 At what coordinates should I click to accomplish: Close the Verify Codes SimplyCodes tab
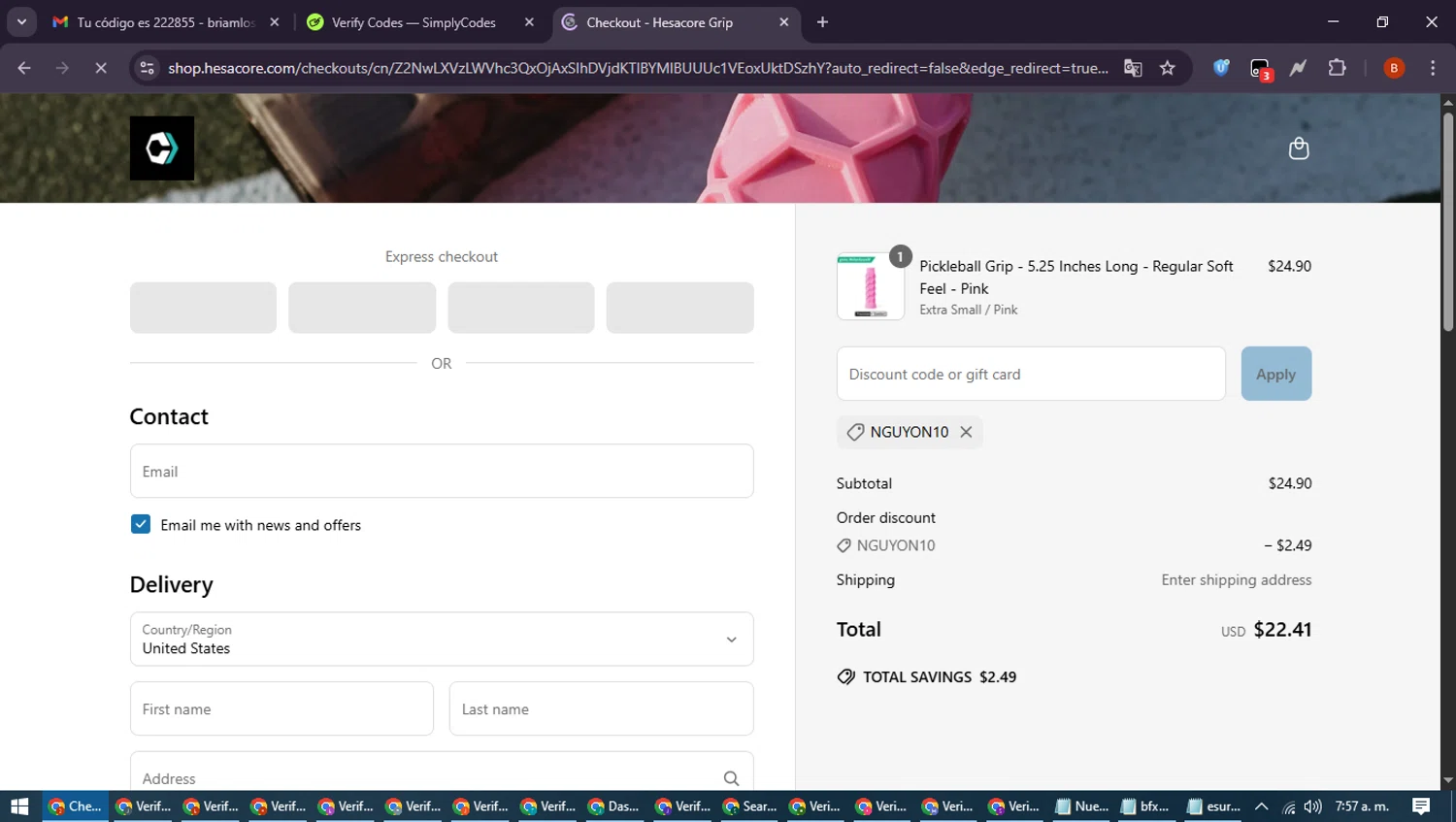click(529, 22)
